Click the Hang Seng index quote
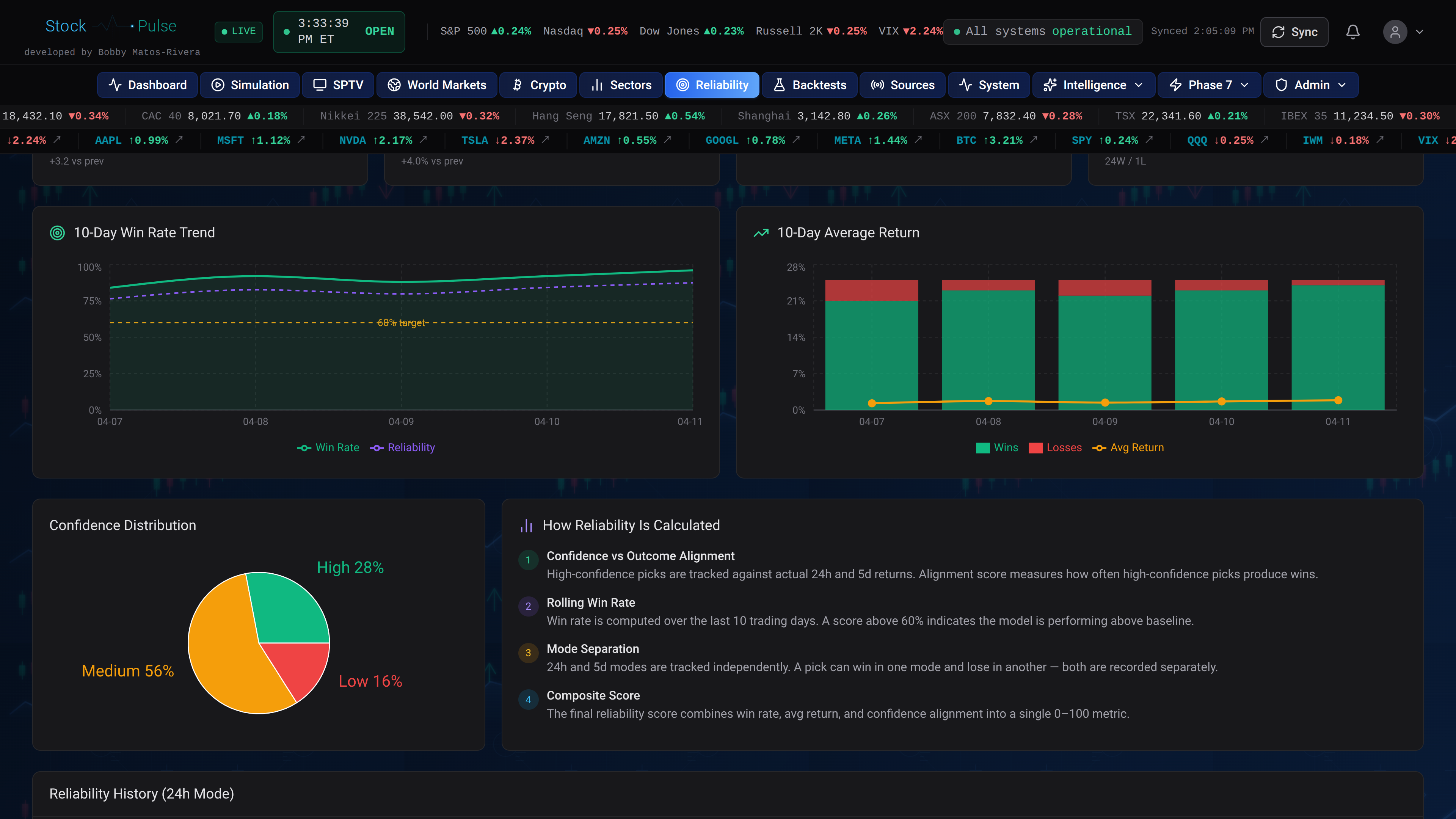The width and height of the screenshot is (1456, 819). point(618,116)
